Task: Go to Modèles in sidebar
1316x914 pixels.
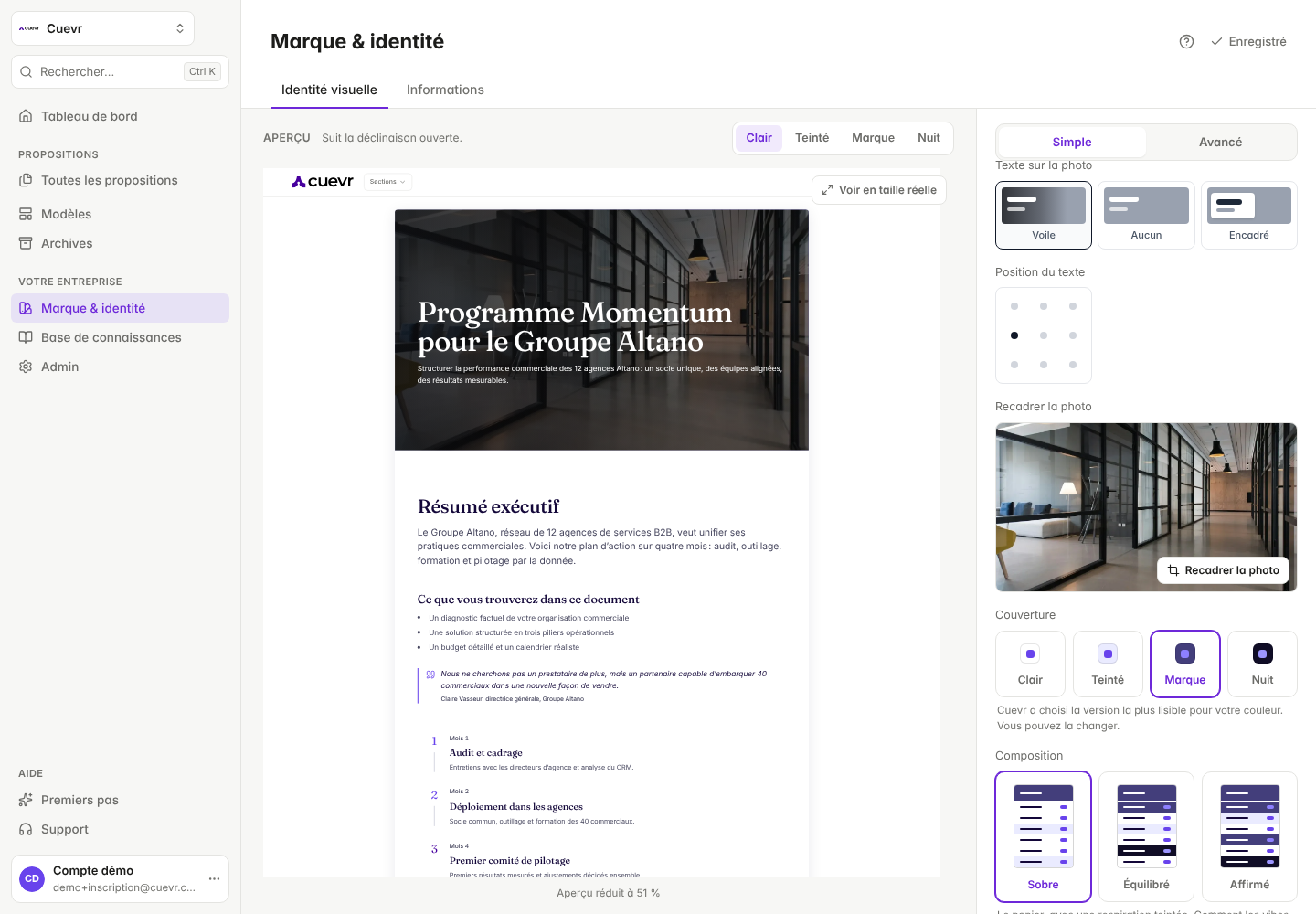Action: [x=120, y=214]
